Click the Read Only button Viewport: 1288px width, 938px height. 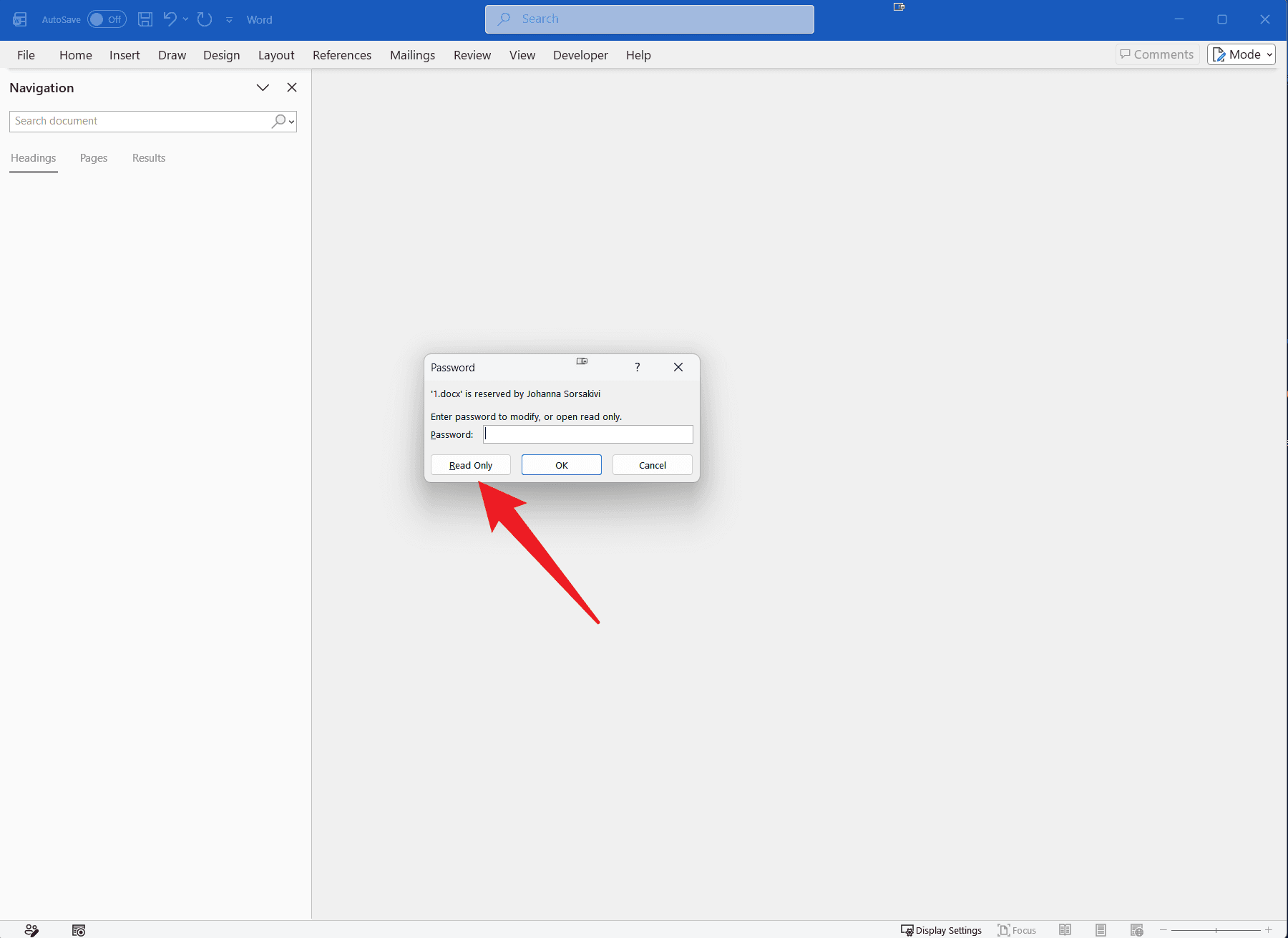pos(471,465)
